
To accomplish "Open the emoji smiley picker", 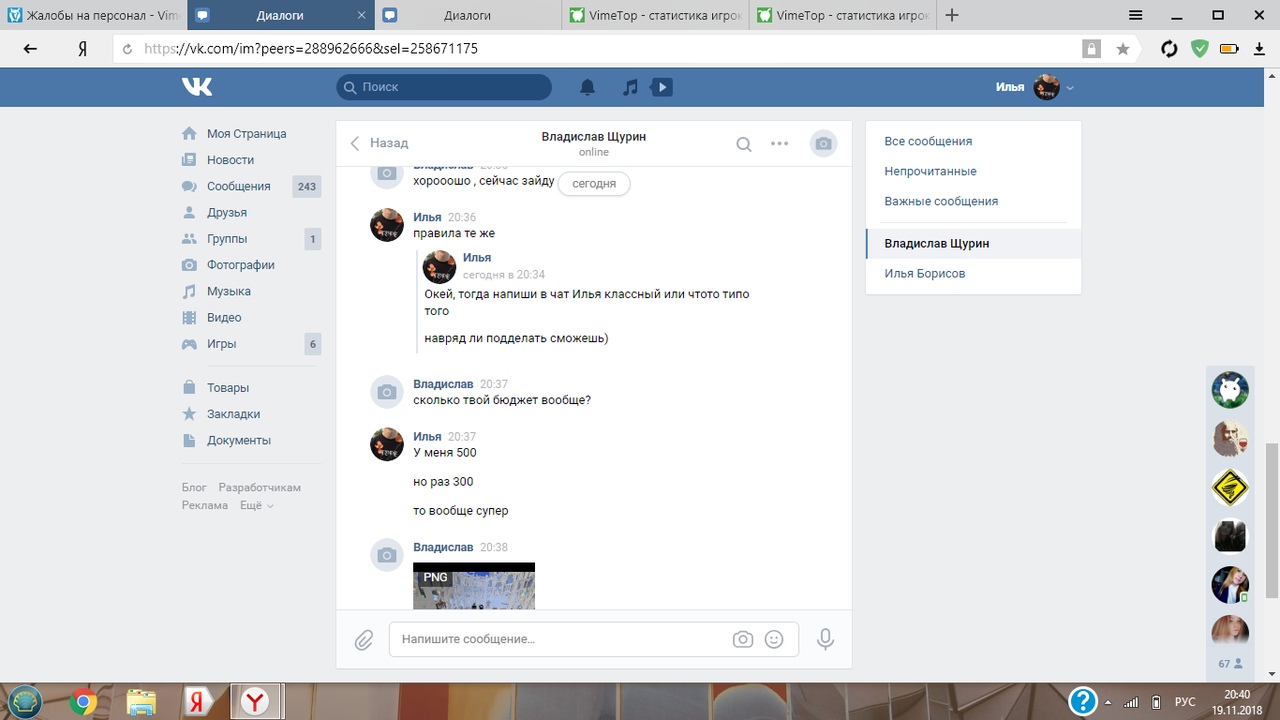I will pos(774,639).
